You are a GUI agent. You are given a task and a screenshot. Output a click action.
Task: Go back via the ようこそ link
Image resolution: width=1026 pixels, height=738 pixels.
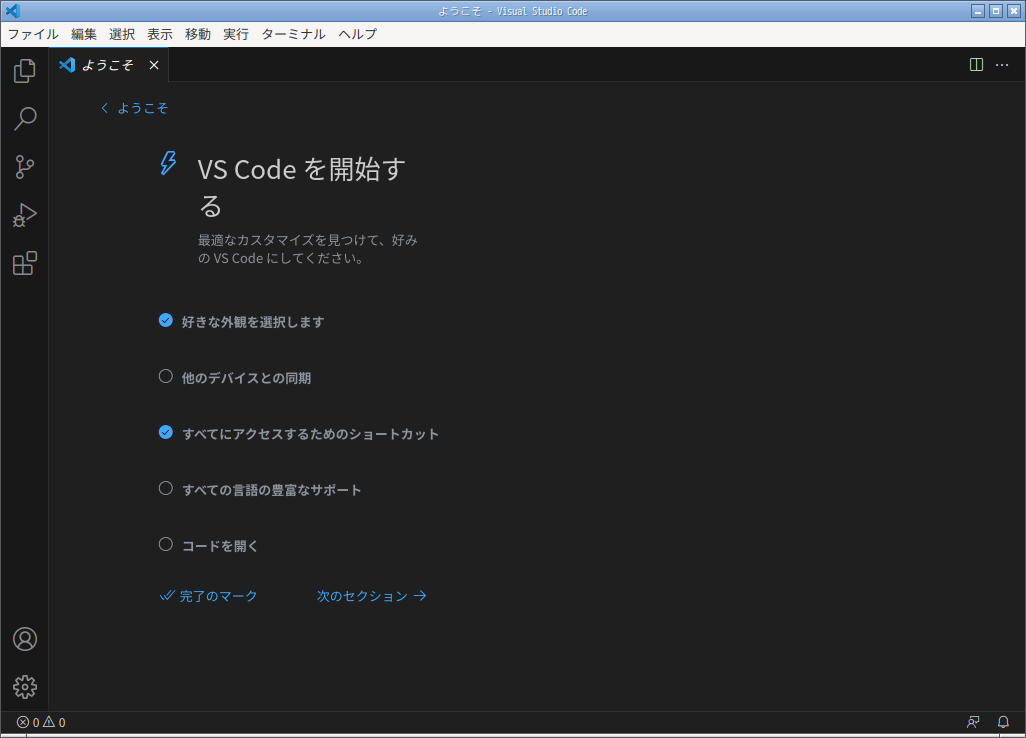(x=135, y=108)
